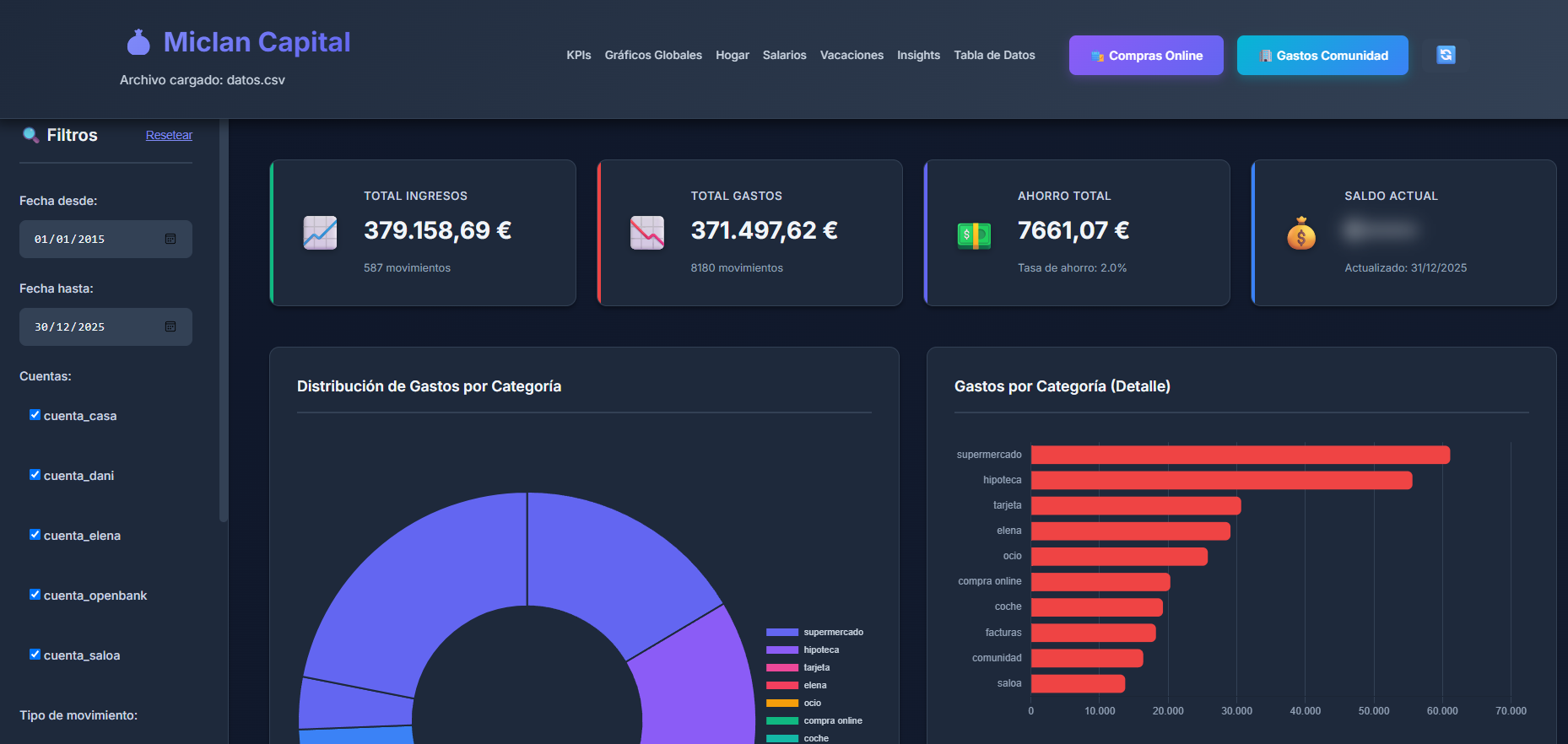Viewport: 1568px width, 744px height.
Task: Select the elena bar in the detail chart
Action: pos(1131,531)
